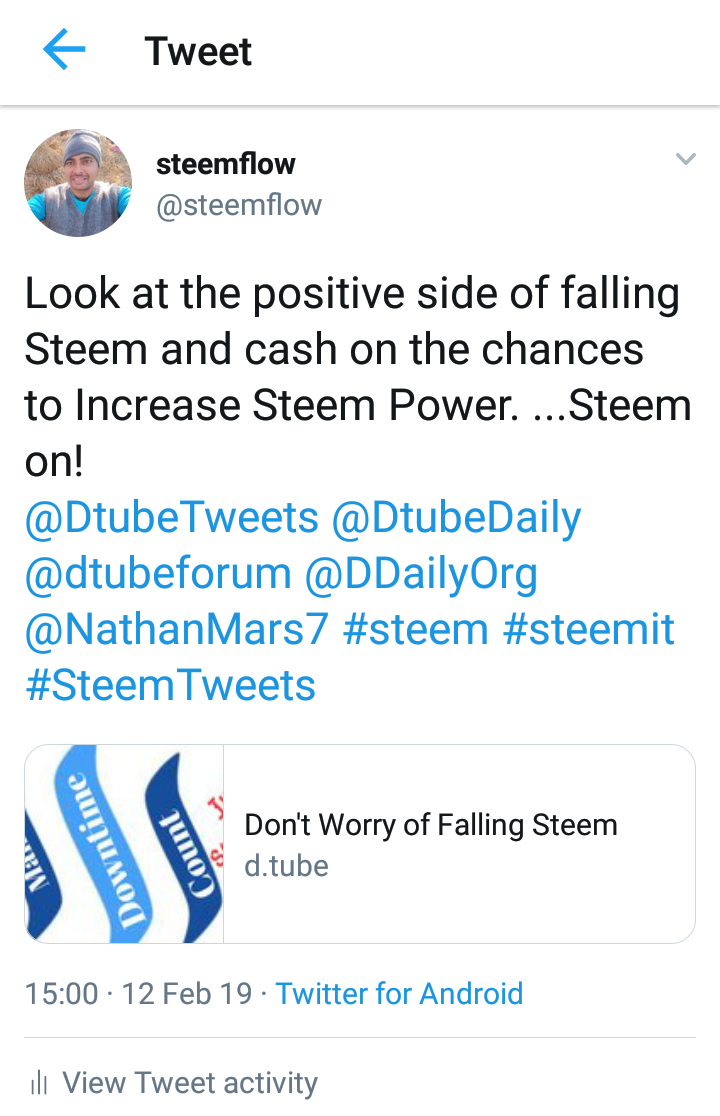
Task: Tap the tweet timestamp 15:00 · 12 Feb 19
Action: pyautogui.click(x=138, y=993)
